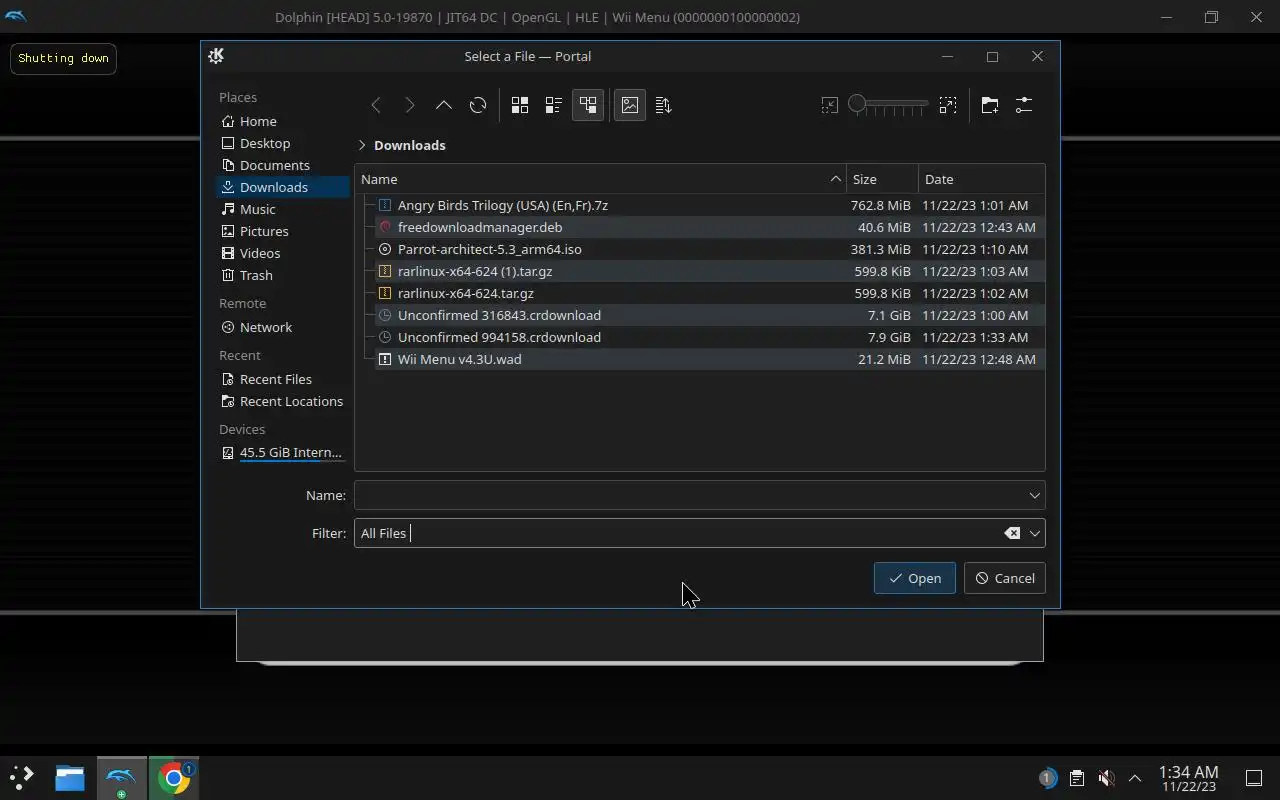This screenshot has width=1280, height=800.
Task: Click the show desktop button in taskbar
Action: [1254, 777]
